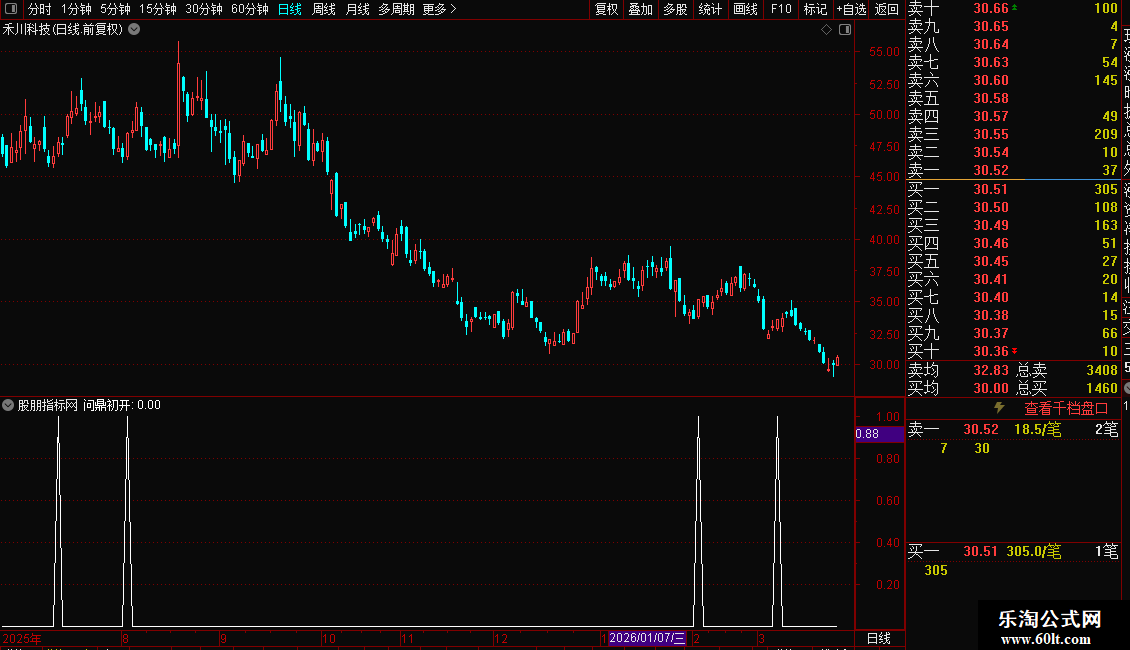Open F10 company info
This screenshot has height=650, width=1130.
coord(781,9)
